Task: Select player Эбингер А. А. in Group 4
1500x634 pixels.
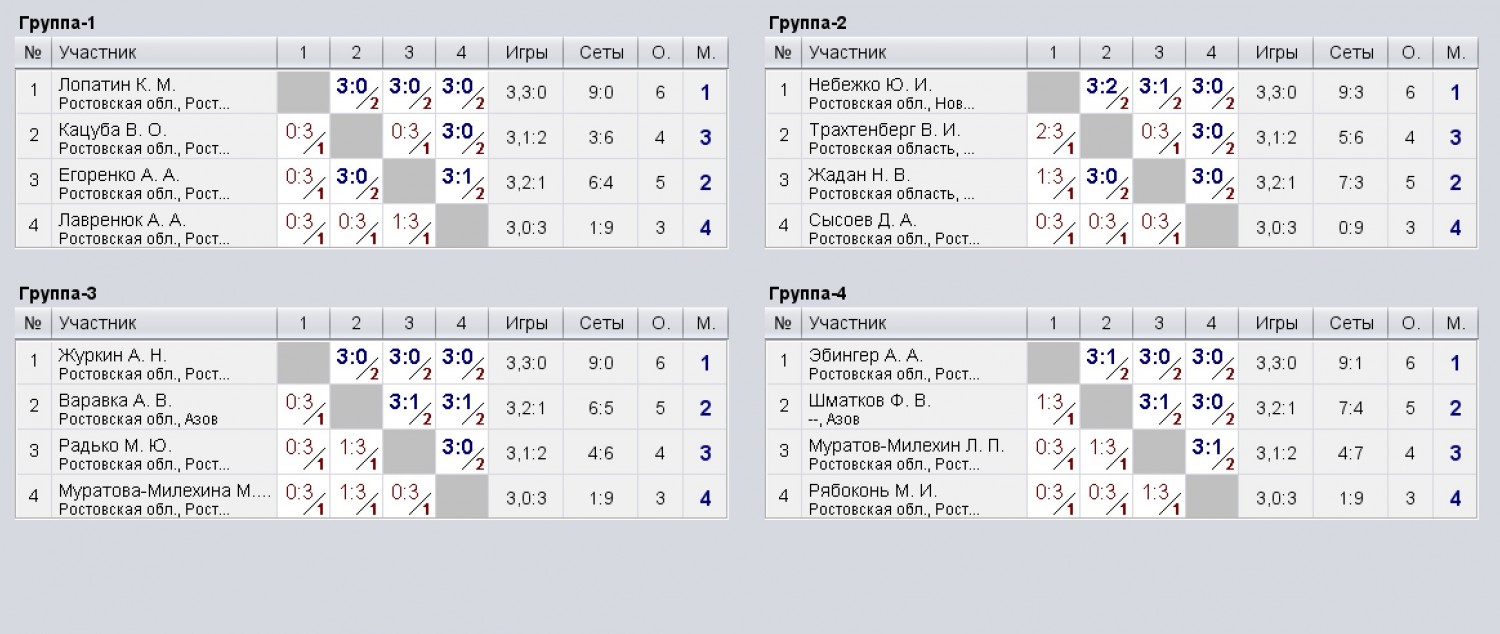Action: (868, 356)
